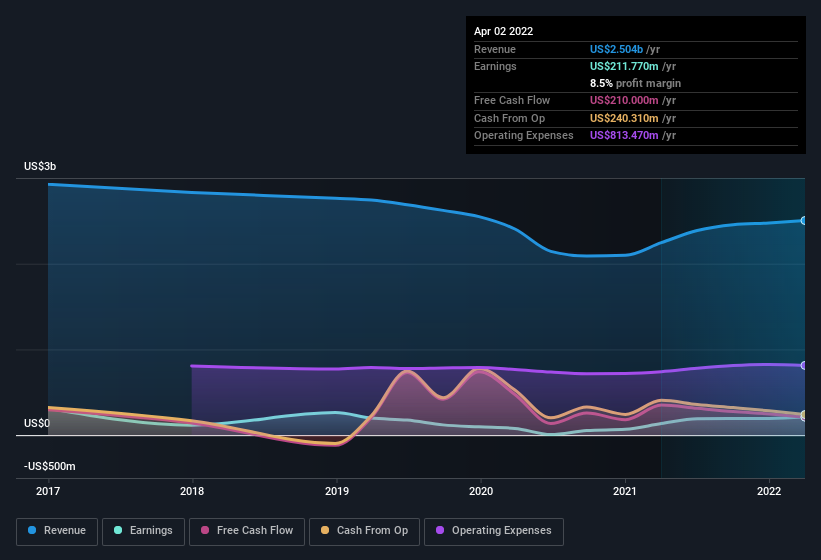Click the Operating Expenses tooltip label
This screenshot has height=560, width=821.
click(x=524, y=136)
